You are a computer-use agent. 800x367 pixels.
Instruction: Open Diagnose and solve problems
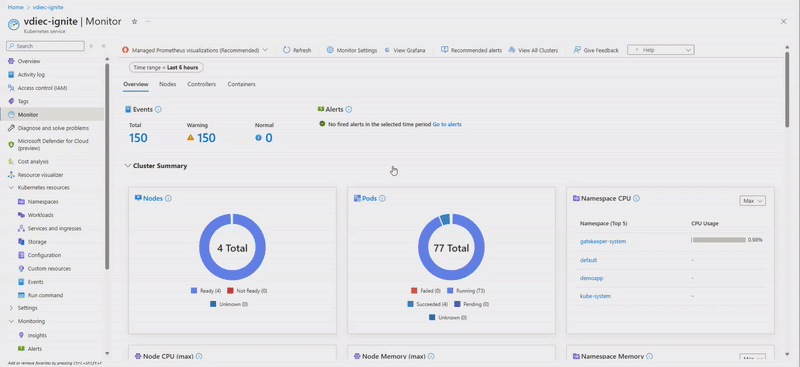point(53,128)
